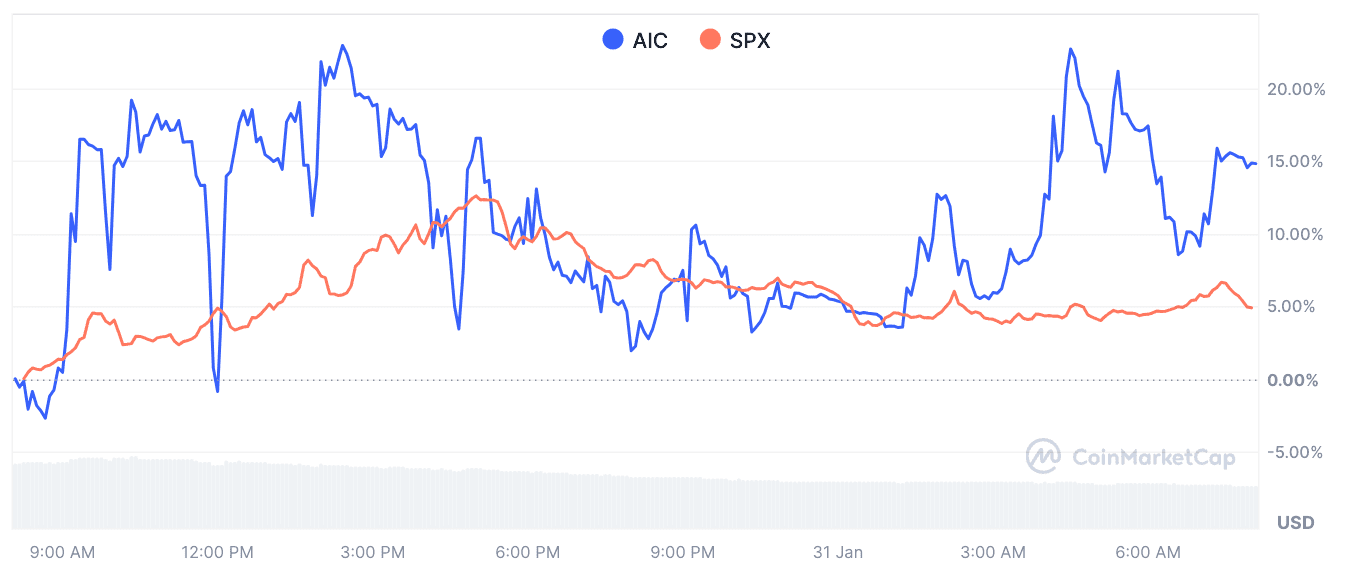Select the 3:00 AM time axis label

click(x=993, y=552)
